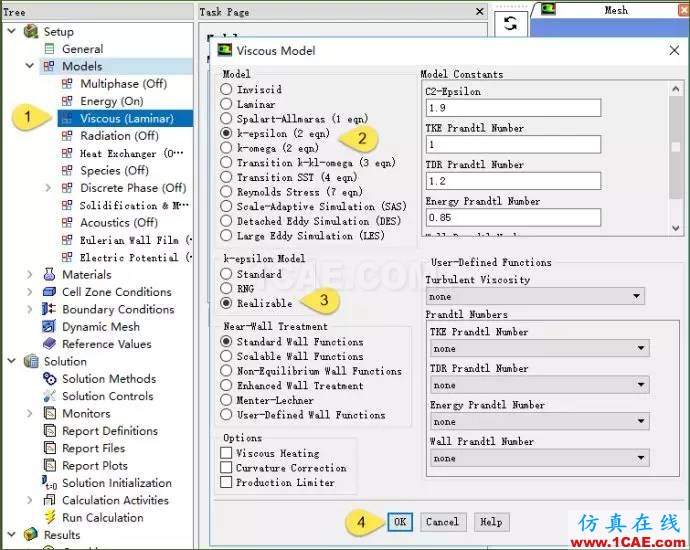
Task: Click the Run Calculation lightning icon
Action: click(50, 517)
